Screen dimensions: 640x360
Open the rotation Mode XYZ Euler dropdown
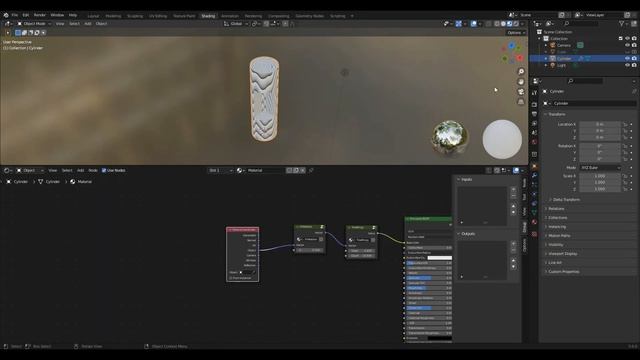tap(600, 167)
